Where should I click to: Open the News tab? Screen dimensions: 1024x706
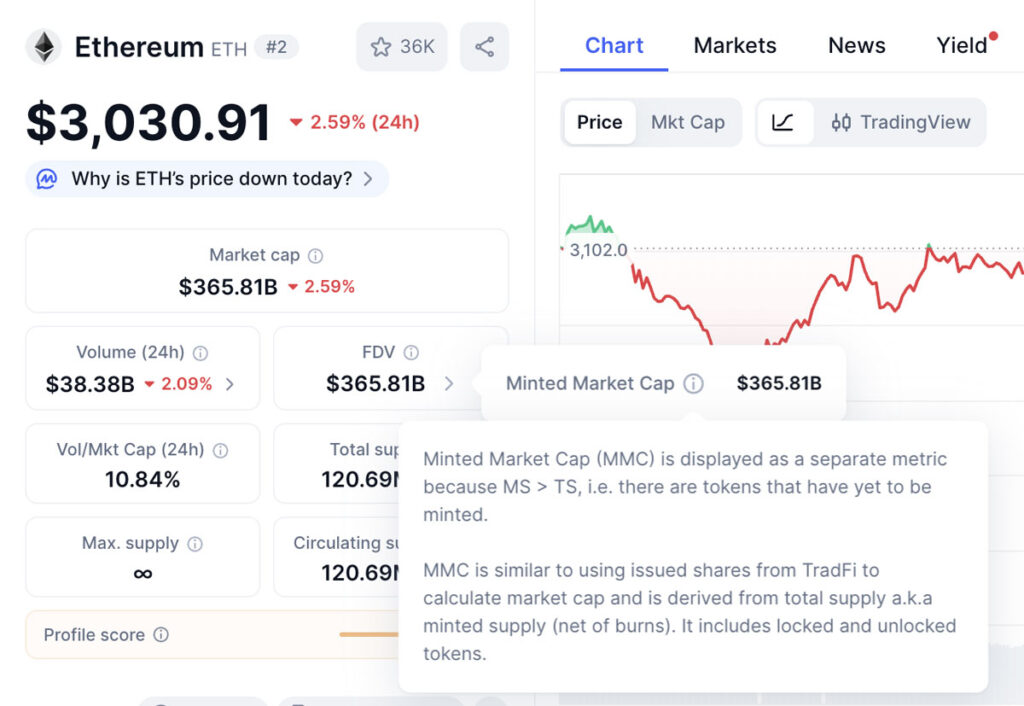[857, 45]
